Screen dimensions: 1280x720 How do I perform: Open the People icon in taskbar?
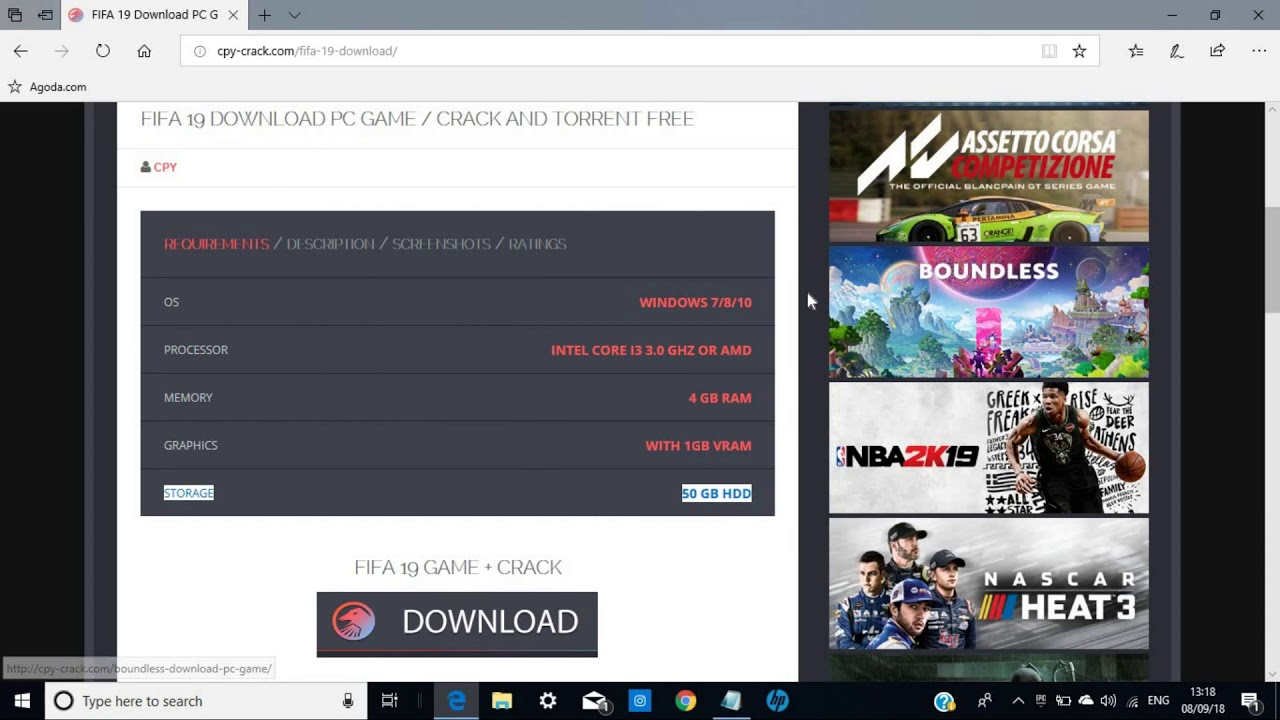click(985, 701)
